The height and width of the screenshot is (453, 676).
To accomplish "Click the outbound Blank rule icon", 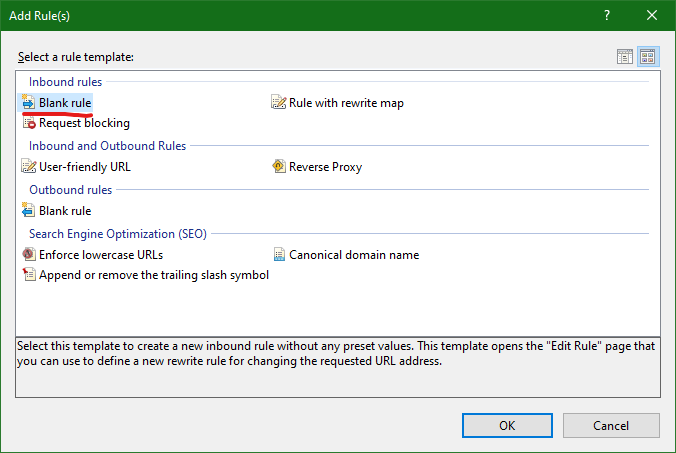I will pos(28,210).
